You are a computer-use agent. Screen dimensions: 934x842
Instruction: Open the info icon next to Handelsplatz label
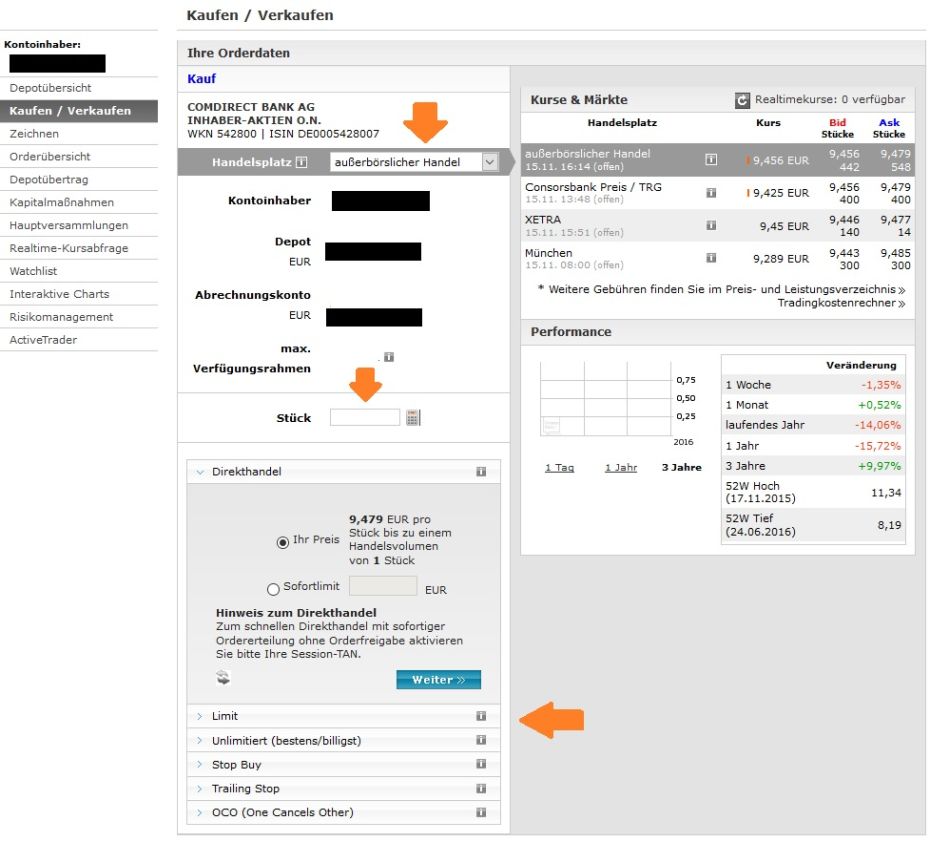tap(301, 162)
